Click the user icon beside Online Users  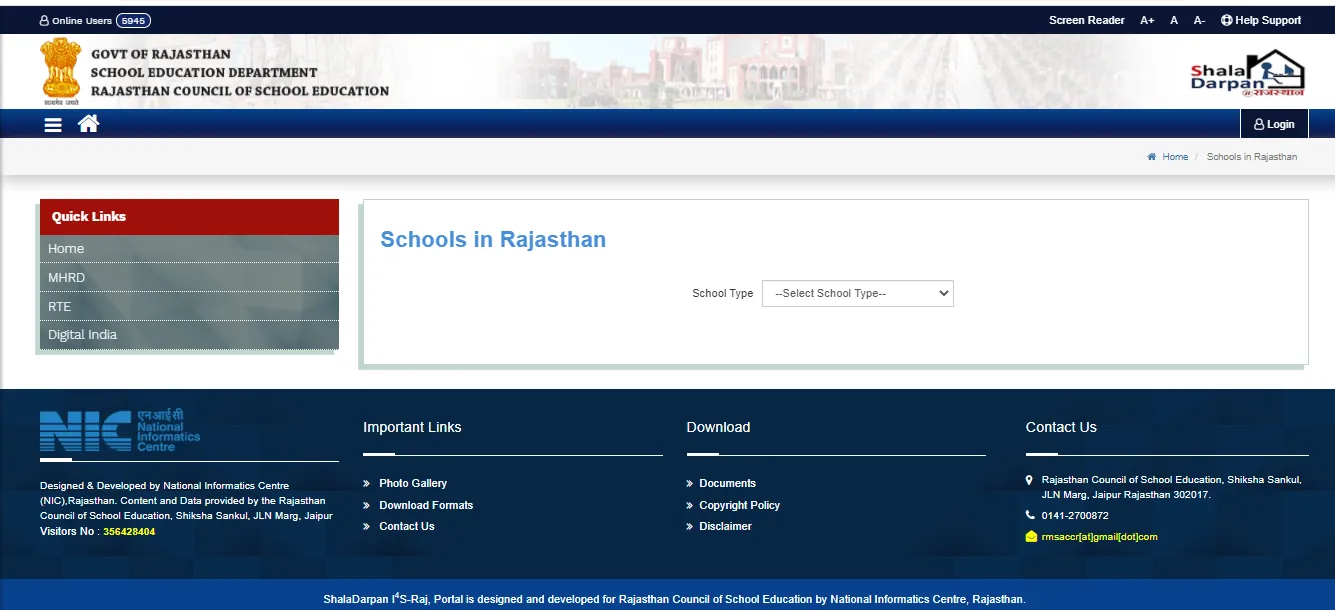[x=44, y=20]
